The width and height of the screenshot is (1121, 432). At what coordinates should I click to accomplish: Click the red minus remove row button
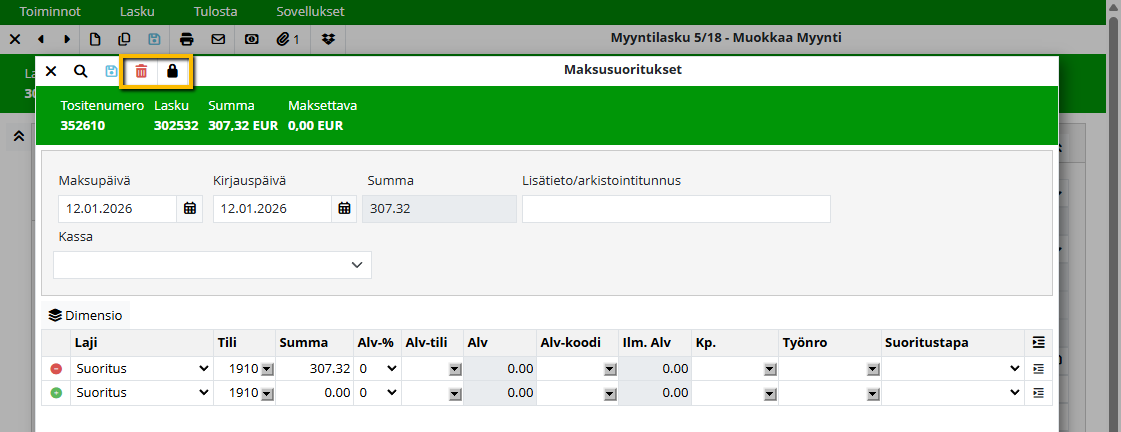click(56, 369)
